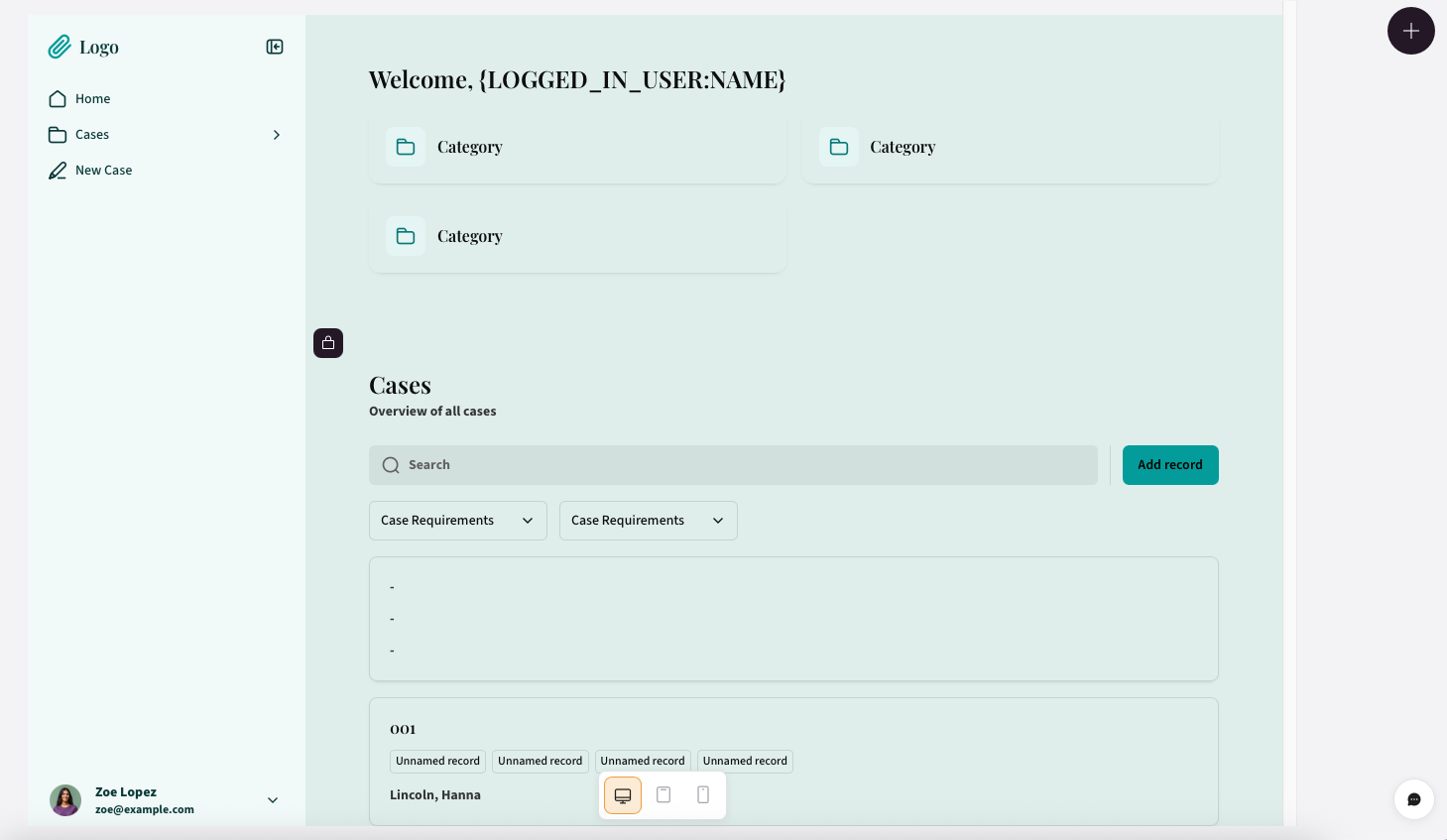Open the chat bubble in bottom corner
This screenshot has height=840, width=1447.
coord(1413,799)
